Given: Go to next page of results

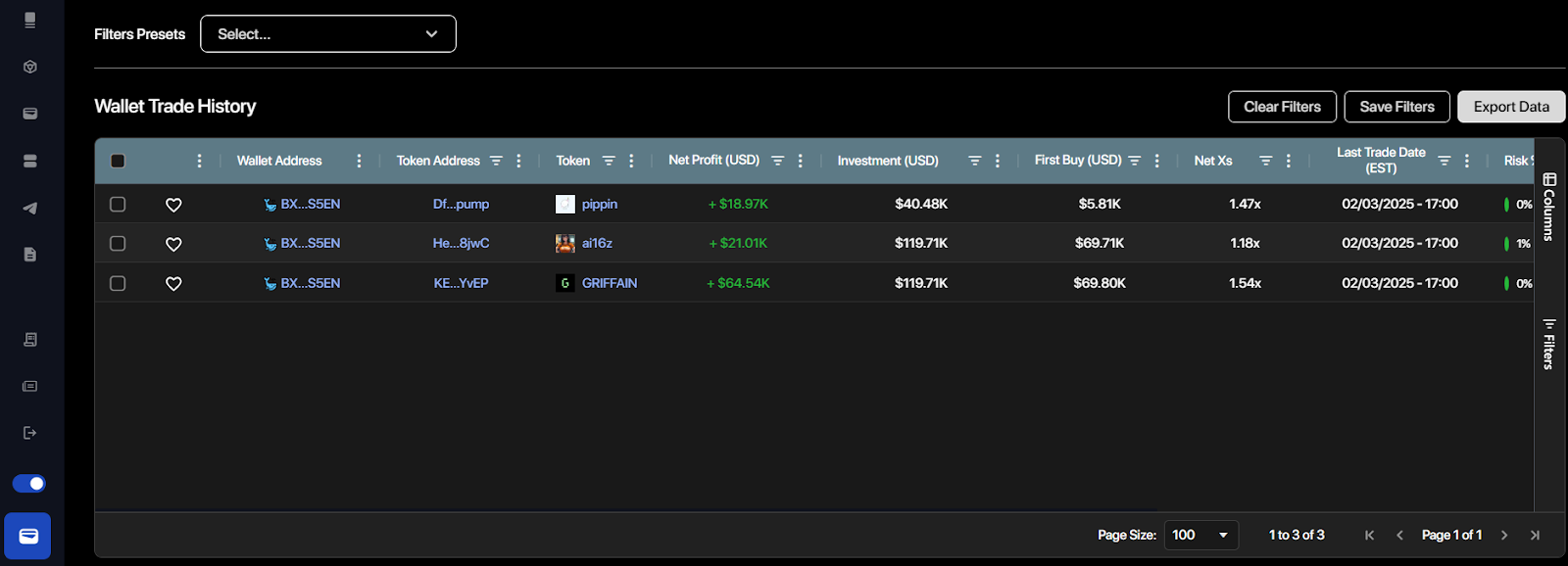Looking at the screenshot, I should pyautogui.click(x=1504, y=535).
